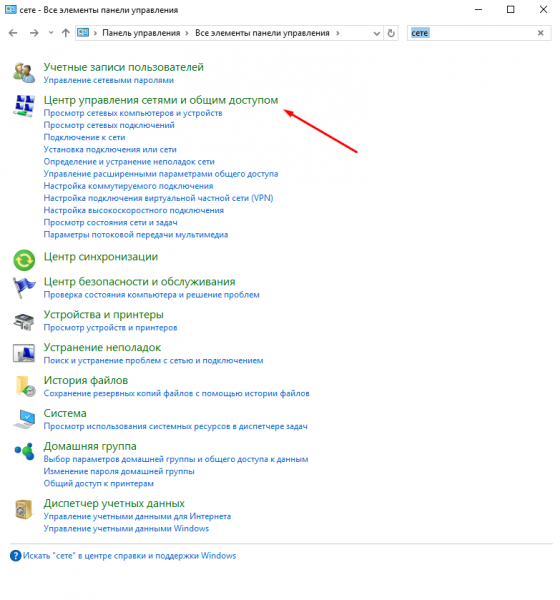Click Изменение пароля домашней группы
560x600 pixels.
(119, 471)
